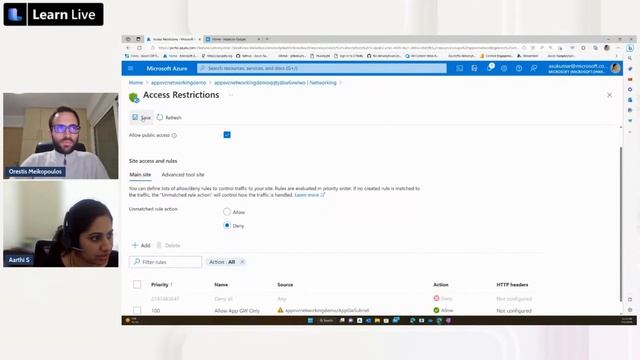Focus the Filter rules search field
640x360 pixels.
pos(165,262)
